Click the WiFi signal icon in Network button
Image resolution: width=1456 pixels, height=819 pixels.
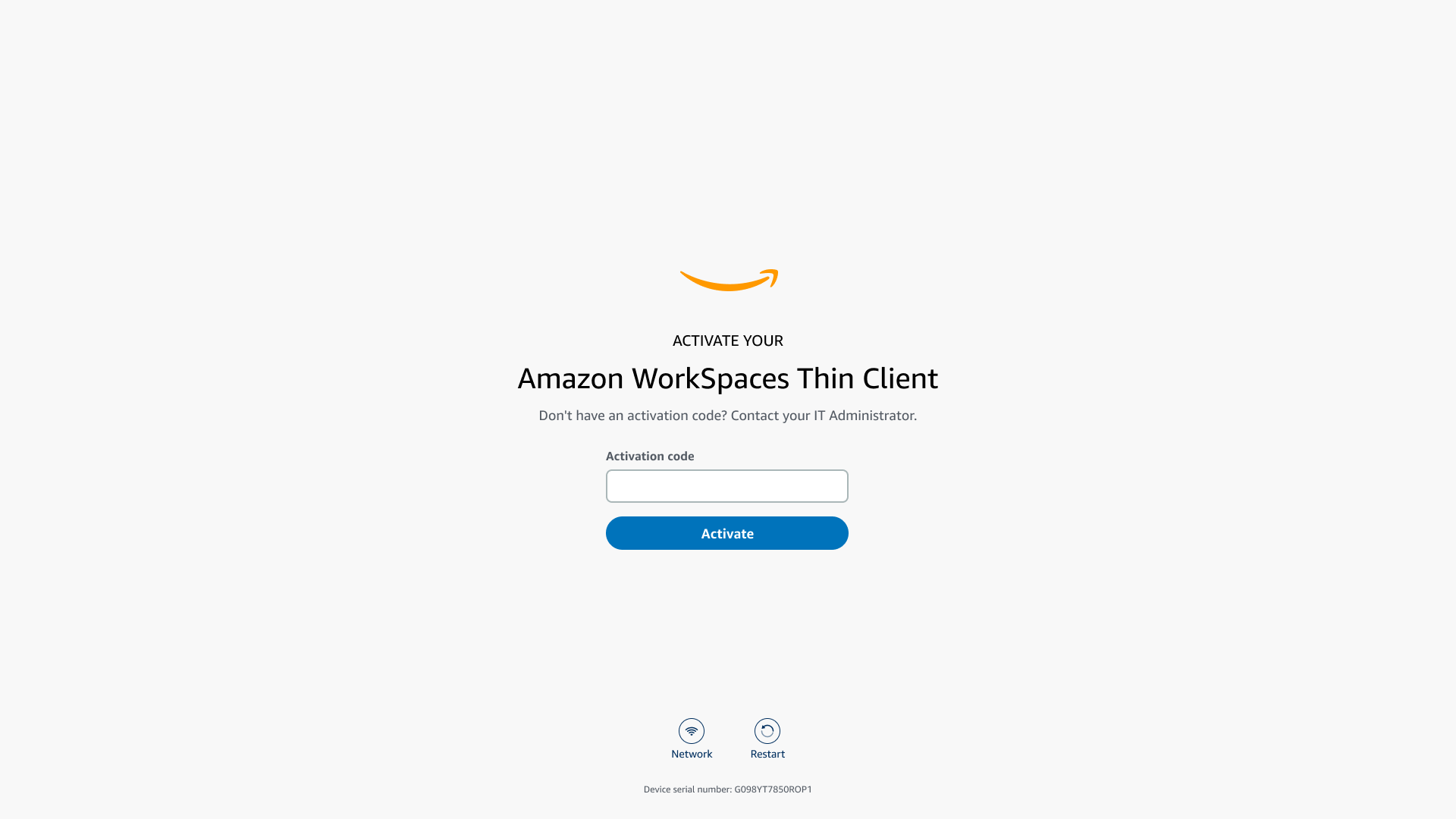click(x=691, y=730)
